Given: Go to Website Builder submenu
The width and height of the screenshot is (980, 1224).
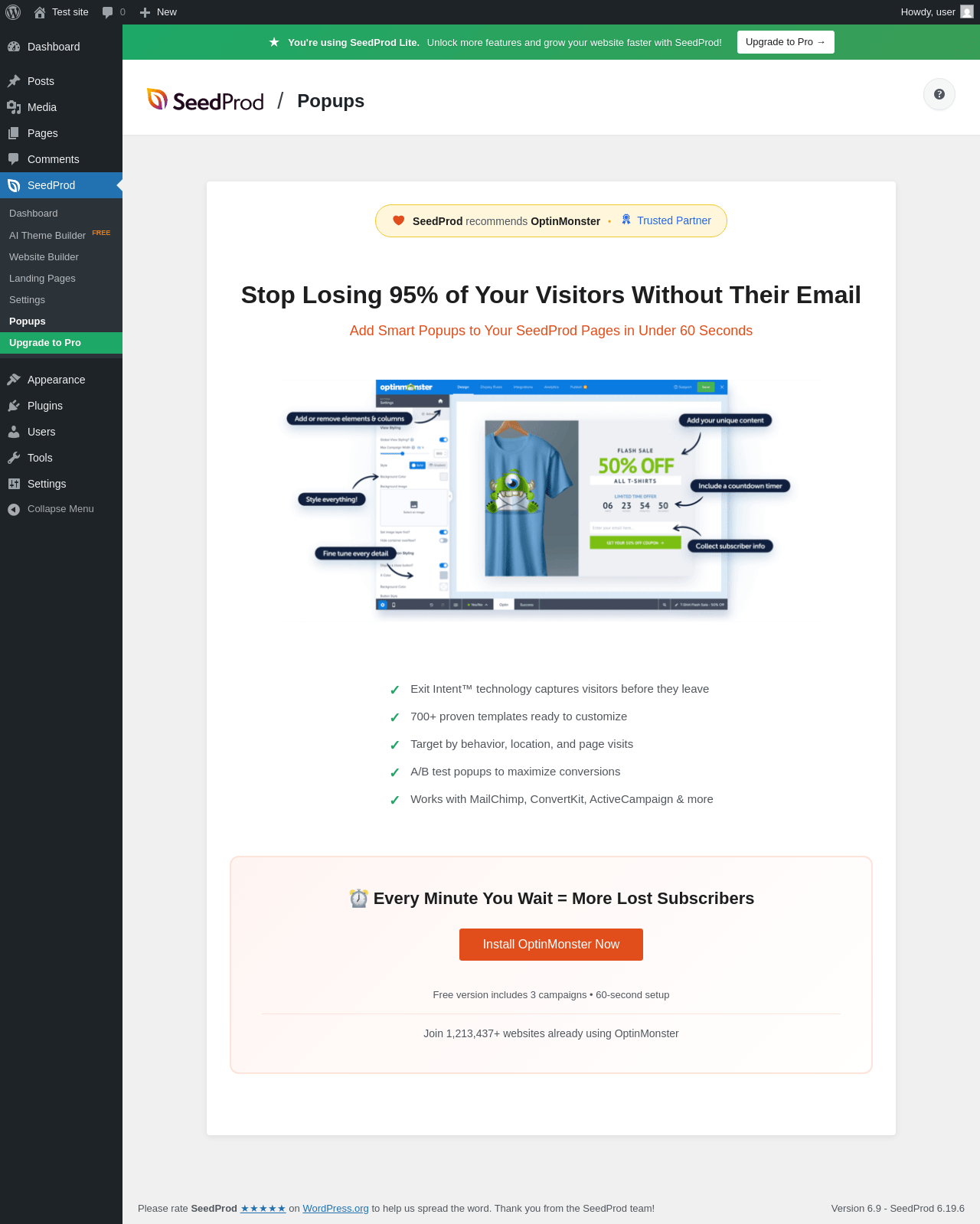Looking at the screenshot, I should coord(61,256).
